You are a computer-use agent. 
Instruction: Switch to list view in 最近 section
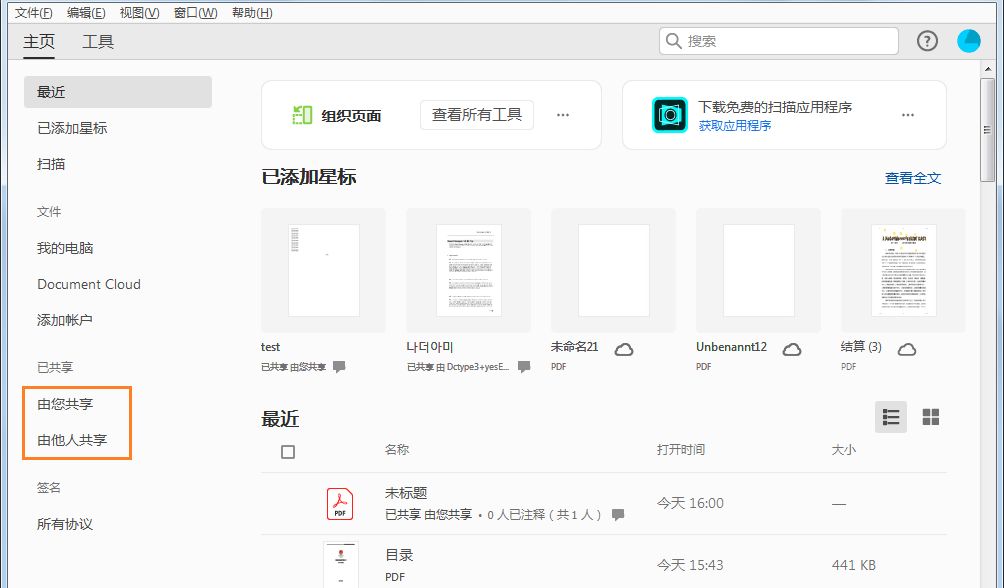(891, 417)
